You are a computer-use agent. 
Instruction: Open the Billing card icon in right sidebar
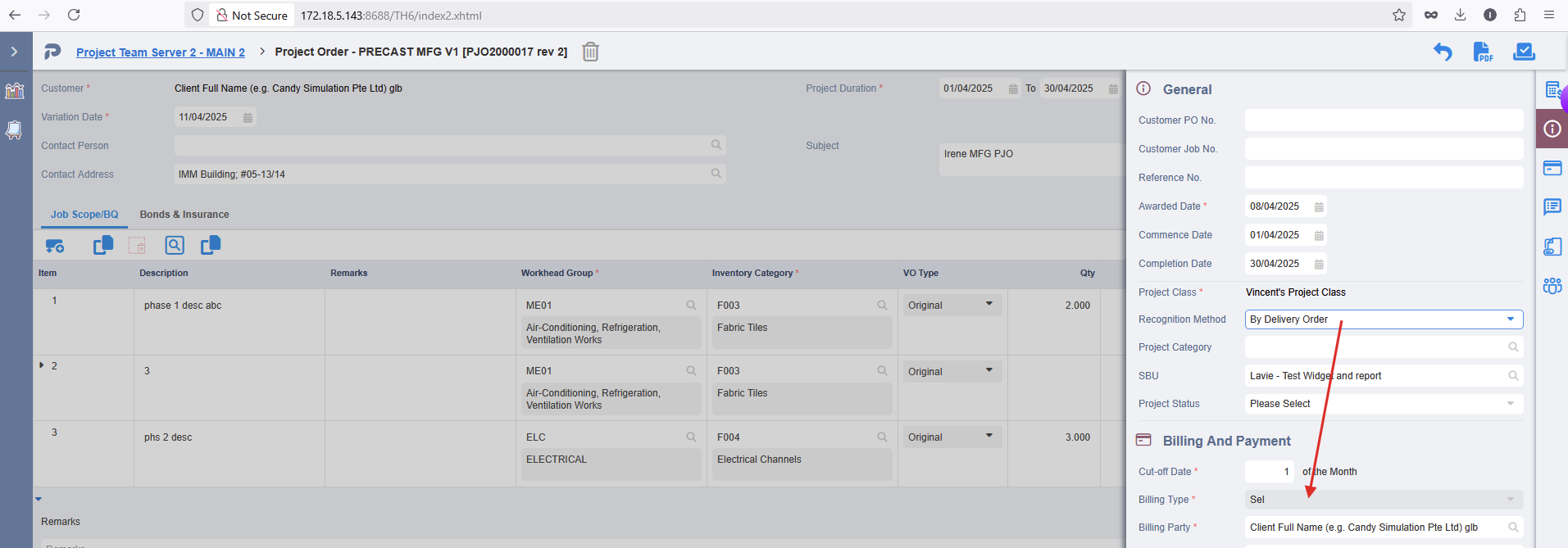coord(1552,168)
